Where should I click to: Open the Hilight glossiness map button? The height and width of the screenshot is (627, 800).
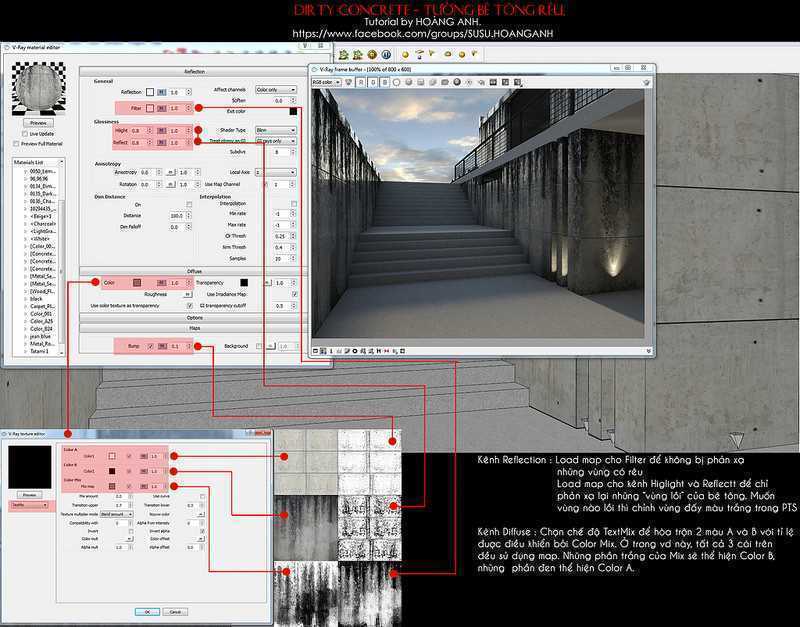coord(161,131)
